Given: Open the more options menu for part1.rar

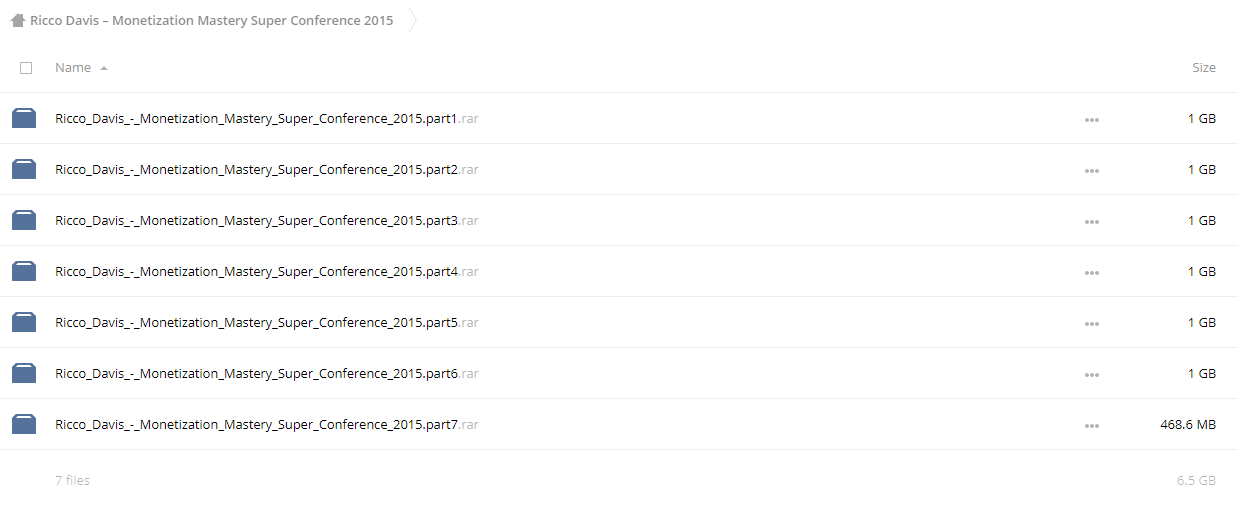Looking at the screenshot, I should [1091, 120].
